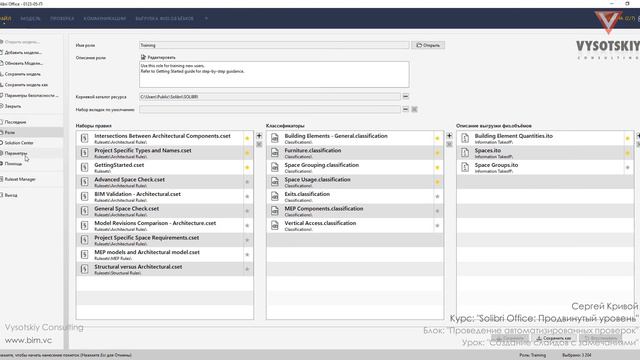Image resolution: width=640 pixels, height=360 pixels.
Task: Toggle favorite star for Space Groups.ito
Action: [627, 167]
